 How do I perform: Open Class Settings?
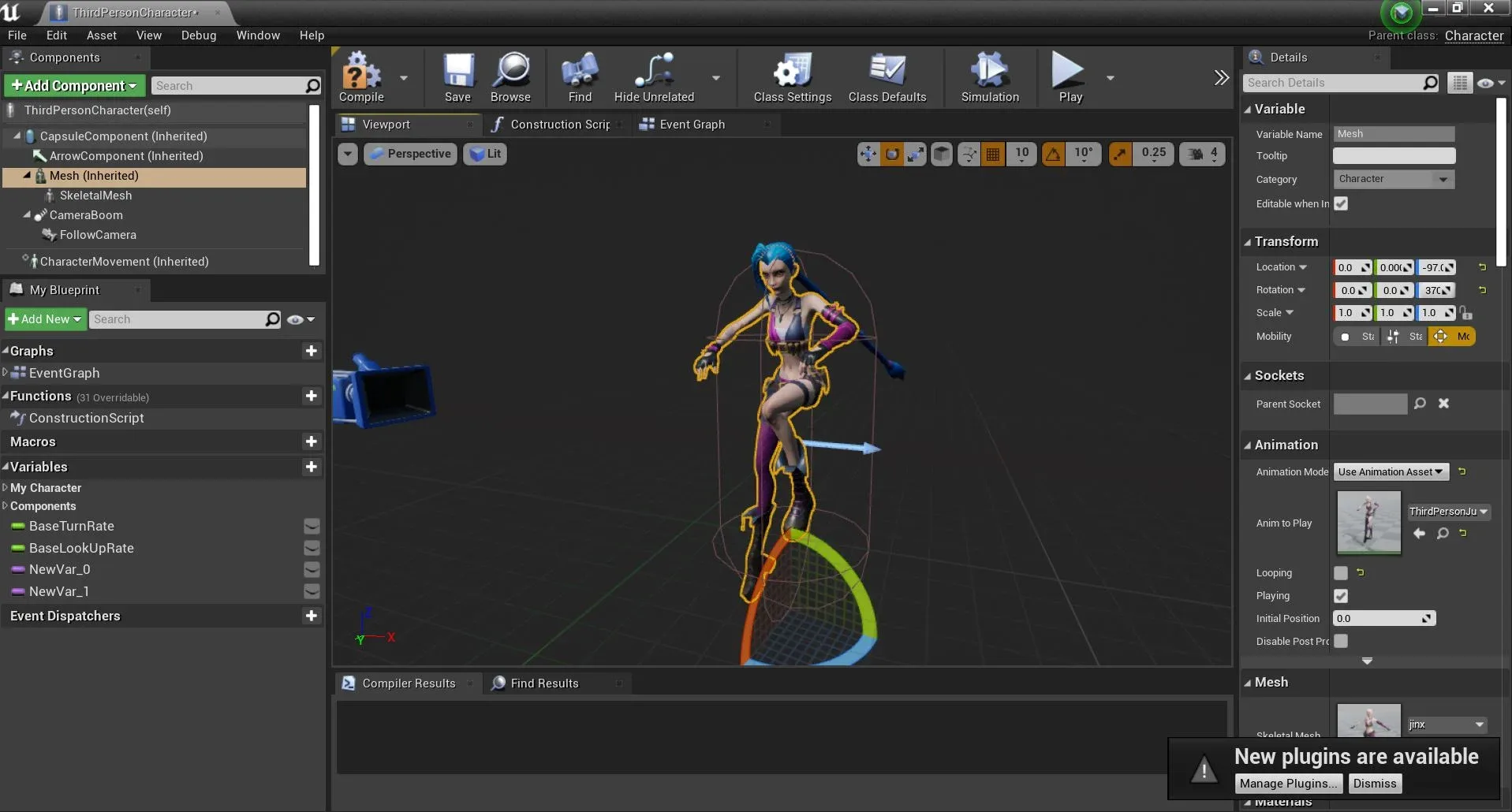pos(793,77)
